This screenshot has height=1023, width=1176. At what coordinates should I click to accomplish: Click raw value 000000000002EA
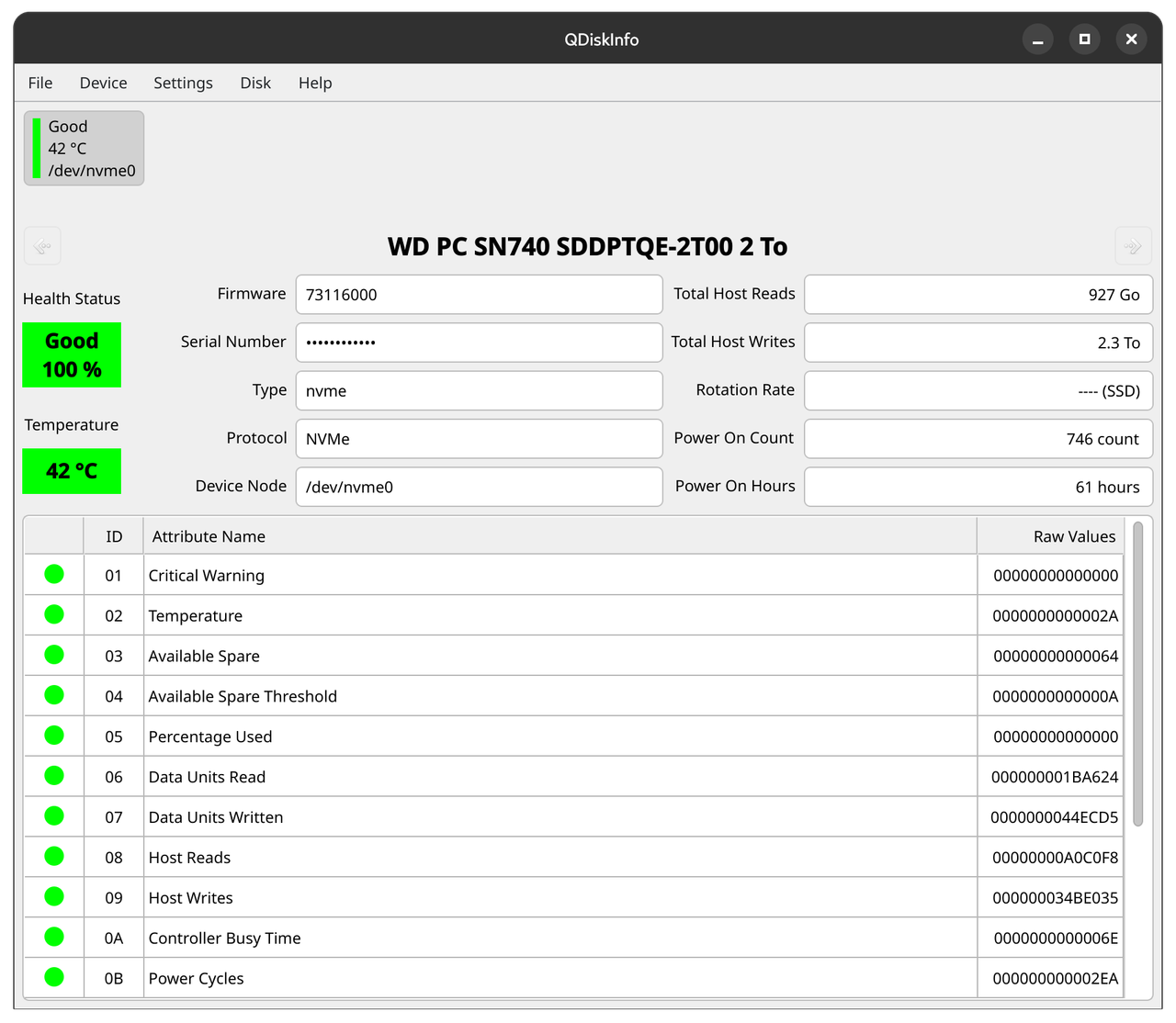click(1056, 980)
